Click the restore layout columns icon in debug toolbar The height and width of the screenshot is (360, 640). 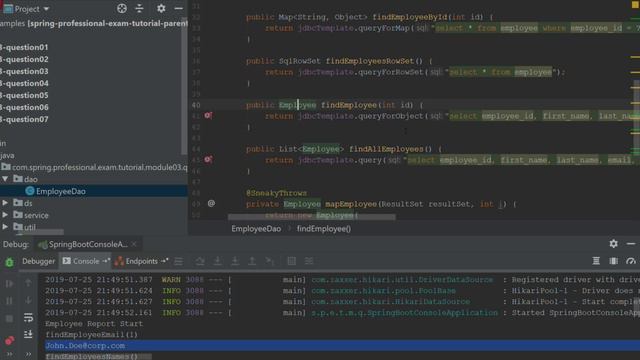[613, 261]
